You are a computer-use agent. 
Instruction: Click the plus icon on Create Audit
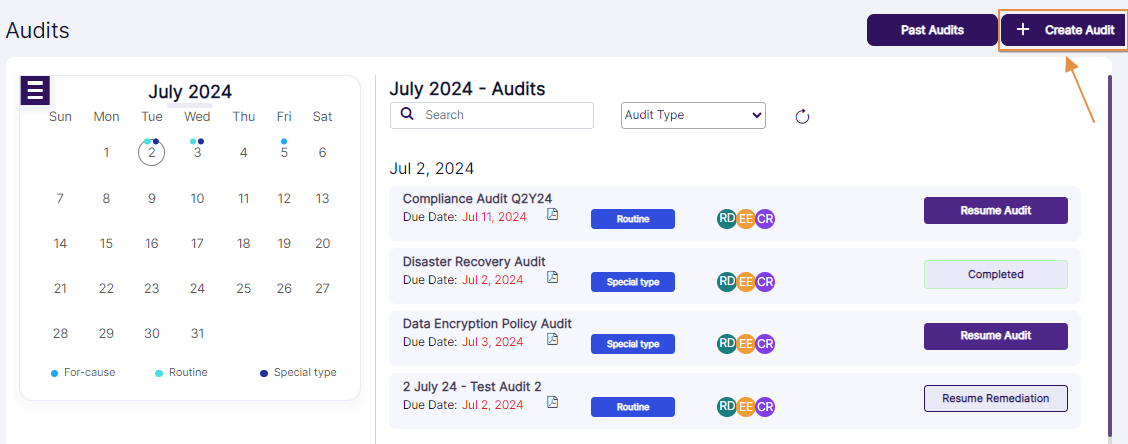[1022, 30]
